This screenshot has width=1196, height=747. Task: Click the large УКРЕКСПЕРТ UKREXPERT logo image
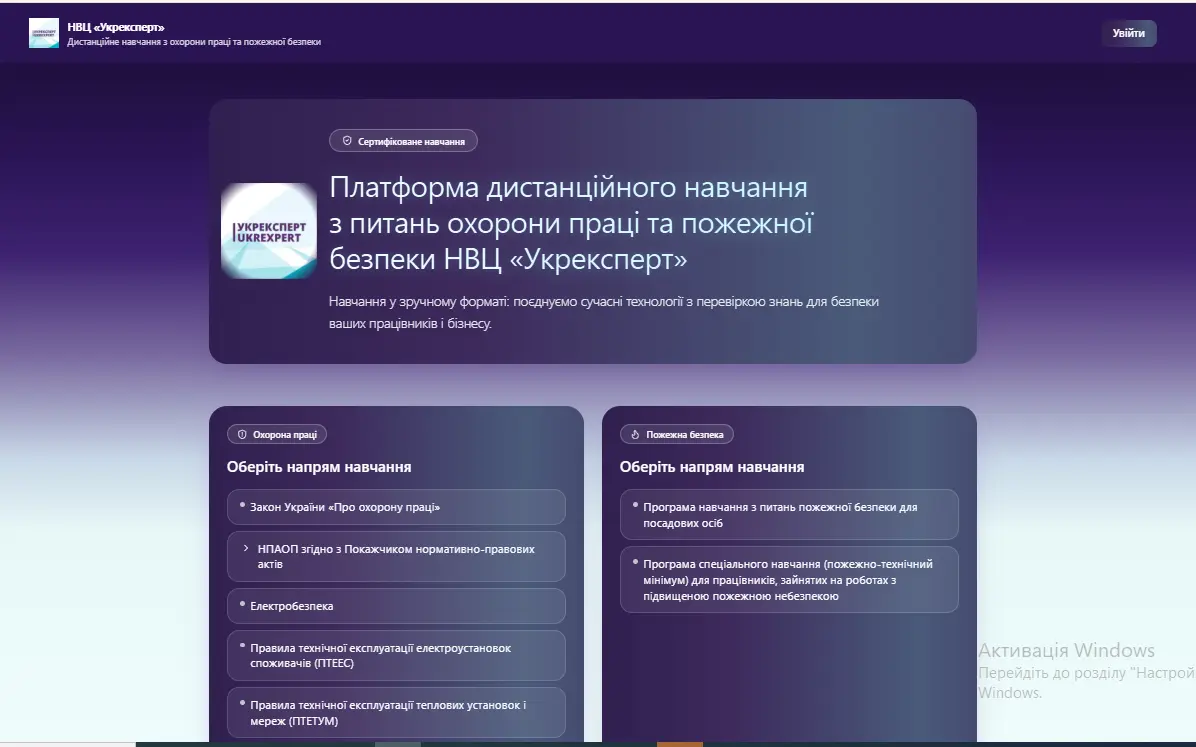(x=268, y=230)
